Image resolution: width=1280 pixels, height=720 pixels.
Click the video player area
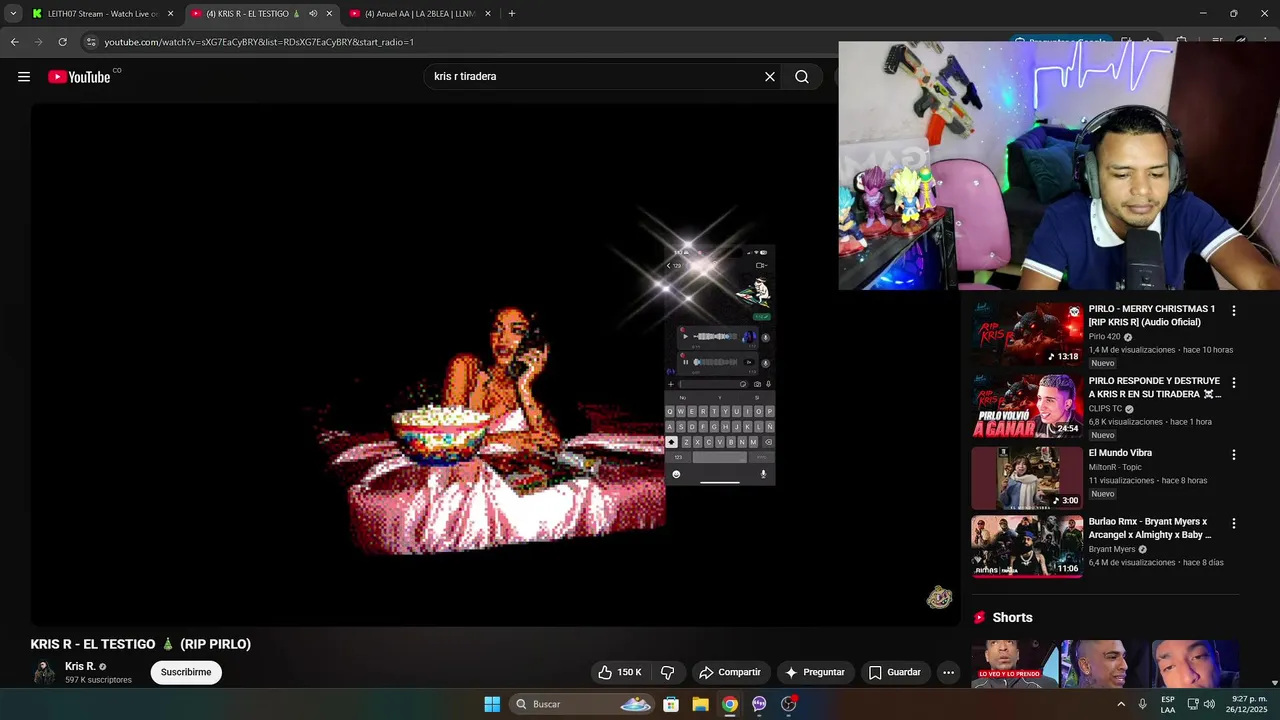(x=495, y=365)
